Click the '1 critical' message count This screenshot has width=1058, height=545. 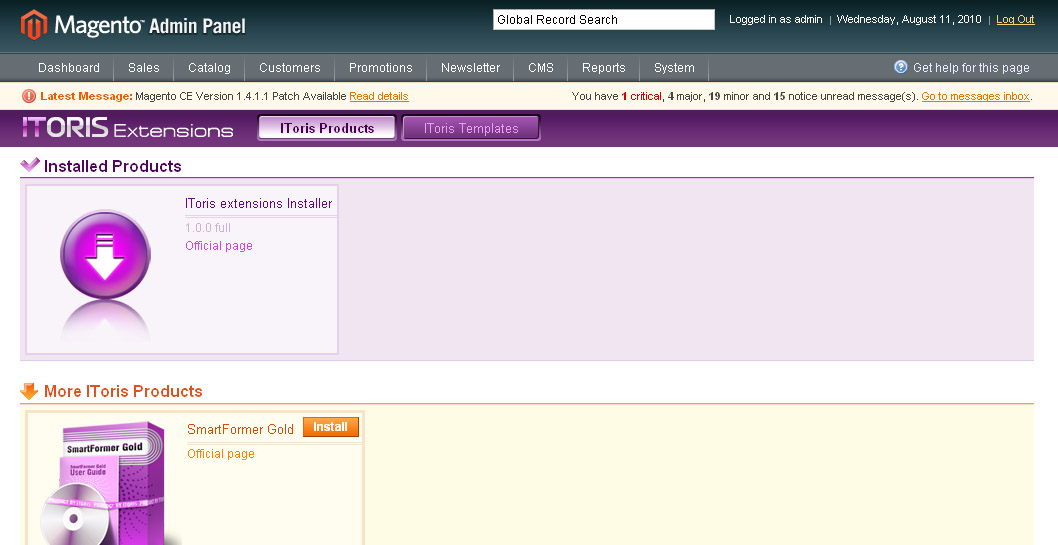tap(641, 96)
